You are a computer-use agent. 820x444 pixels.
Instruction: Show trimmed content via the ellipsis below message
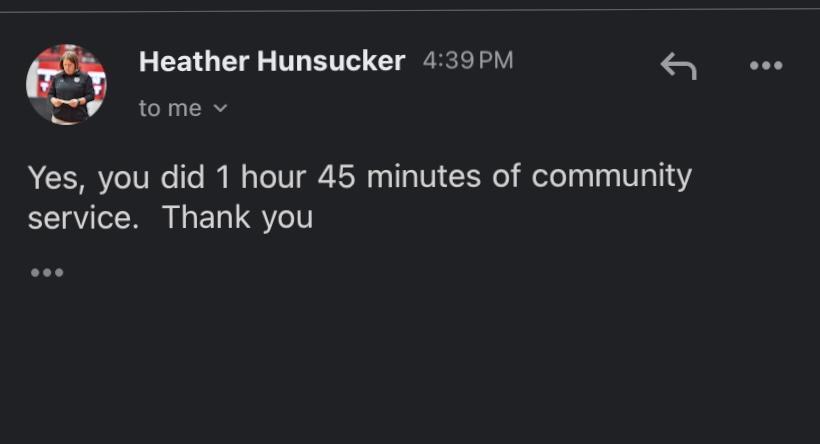(47, 272)
